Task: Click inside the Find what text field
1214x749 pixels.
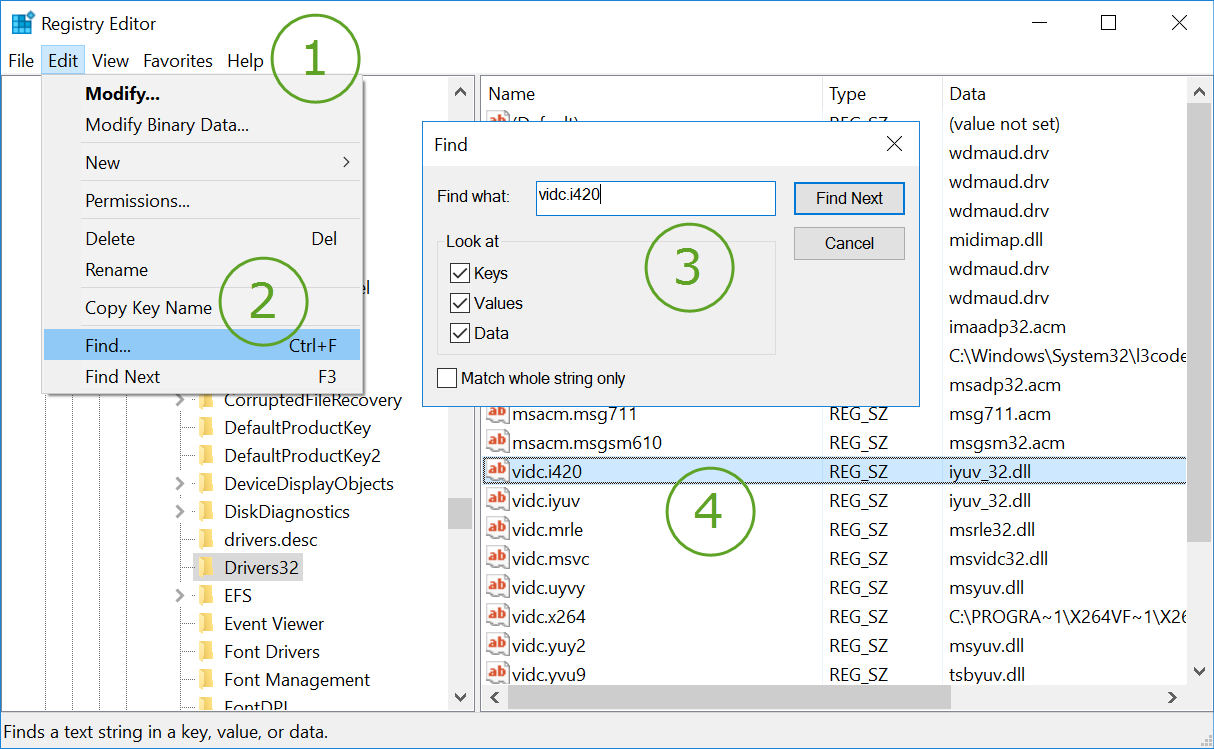Action: click(x=655, y=198)
